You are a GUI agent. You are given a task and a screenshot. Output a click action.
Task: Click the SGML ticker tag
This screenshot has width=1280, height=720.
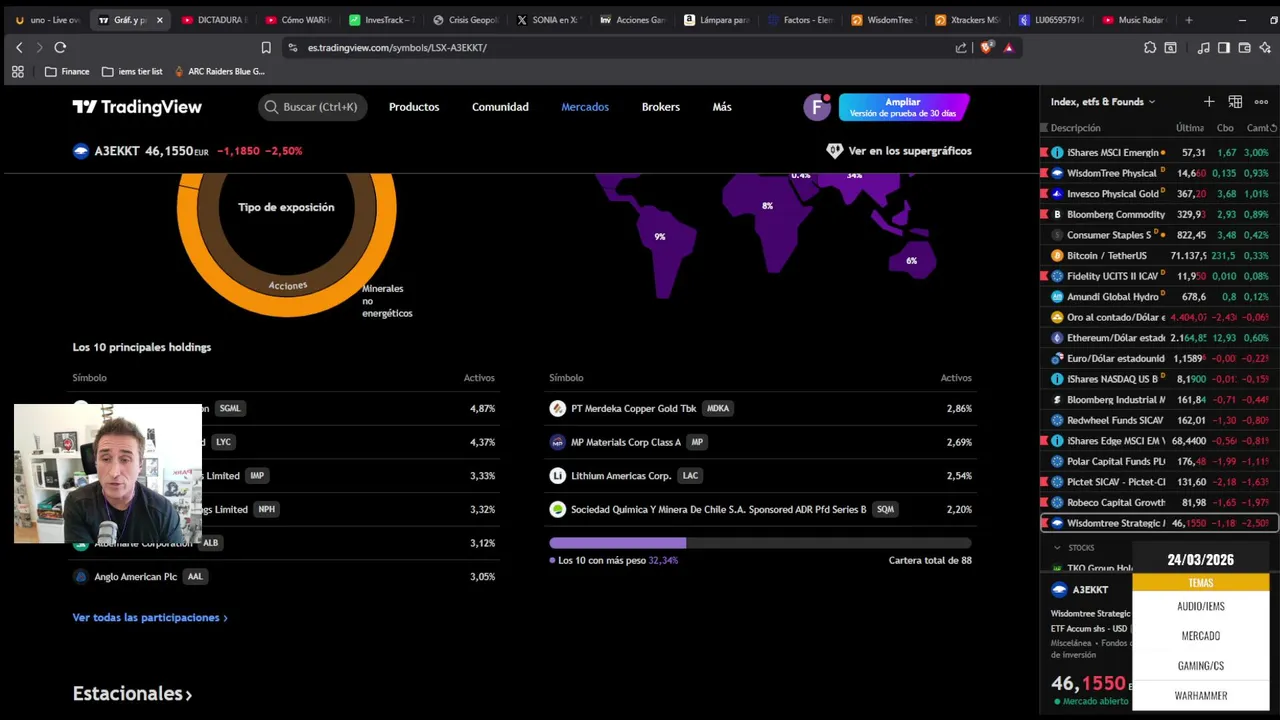tap(230, 408)
